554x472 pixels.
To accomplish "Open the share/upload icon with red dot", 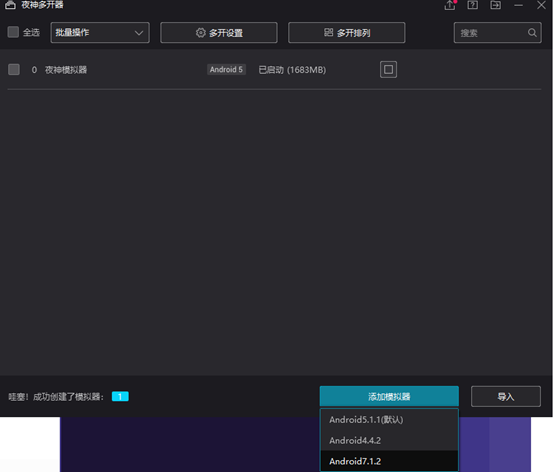I will point(450,5).
